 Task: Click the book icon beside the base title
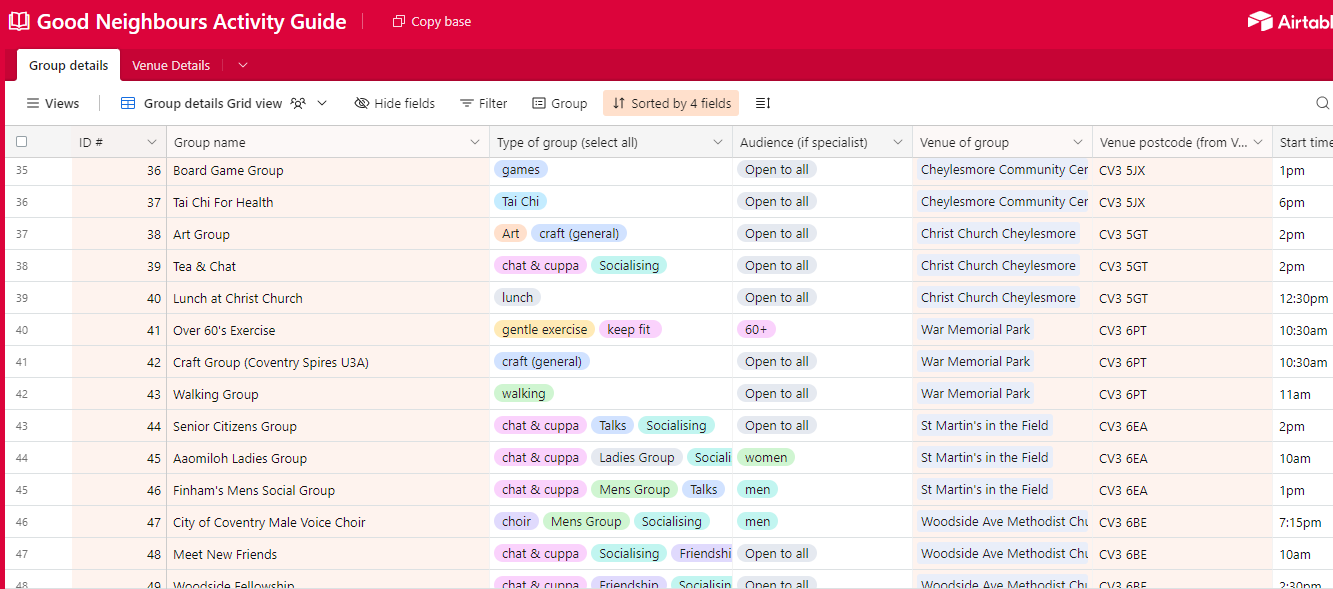pos(19,22)
